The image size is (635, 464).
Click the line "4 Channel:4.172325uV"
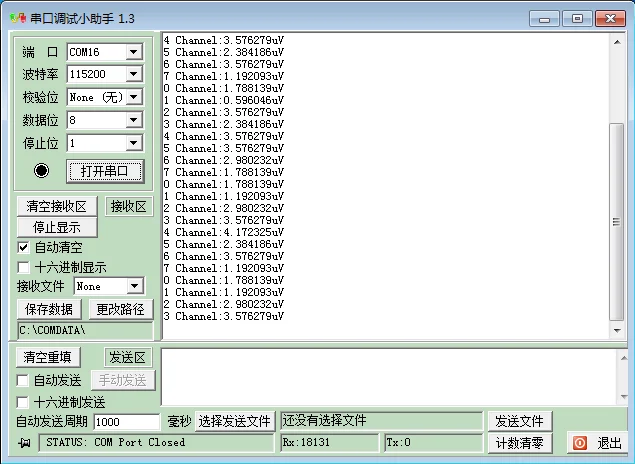(224, 232)
